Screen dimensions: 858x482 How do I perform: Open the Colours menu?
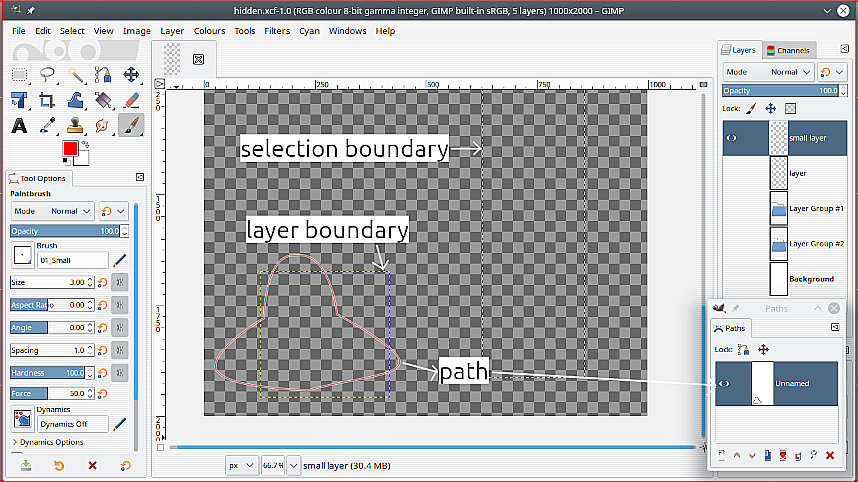point(209,31)
